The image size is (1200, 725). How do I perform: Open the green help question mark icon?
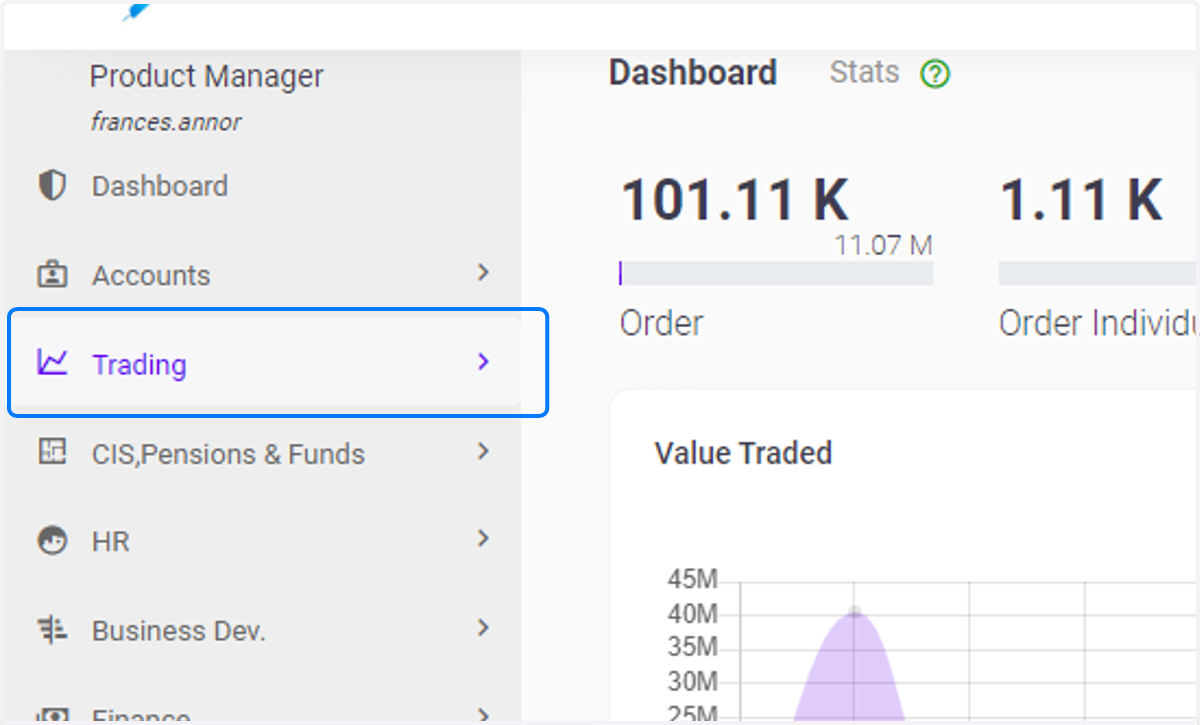click(935, 74)
